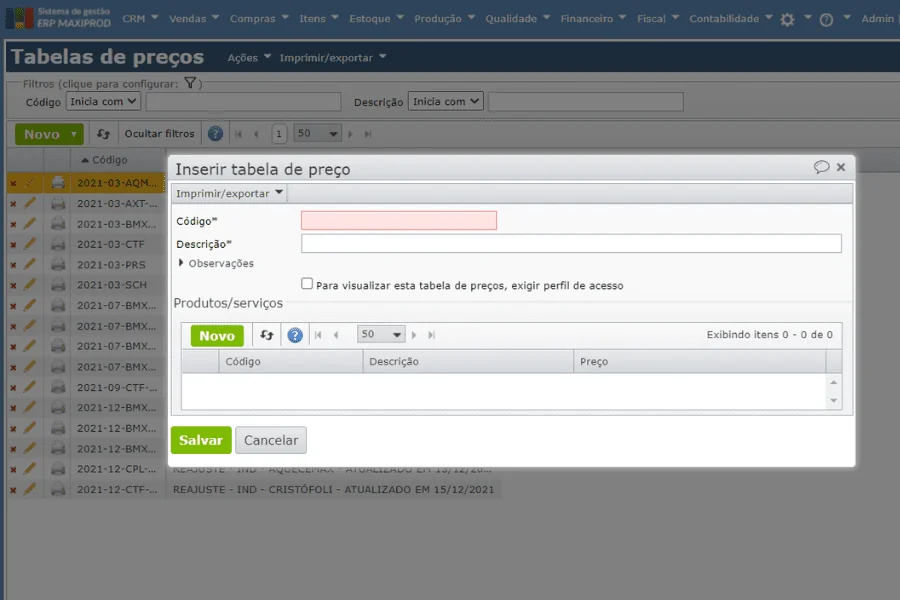Open the help question-mark menu in top bar
Image resolution: width=900 pixels, height=600 pixels.
coord(827,20)
